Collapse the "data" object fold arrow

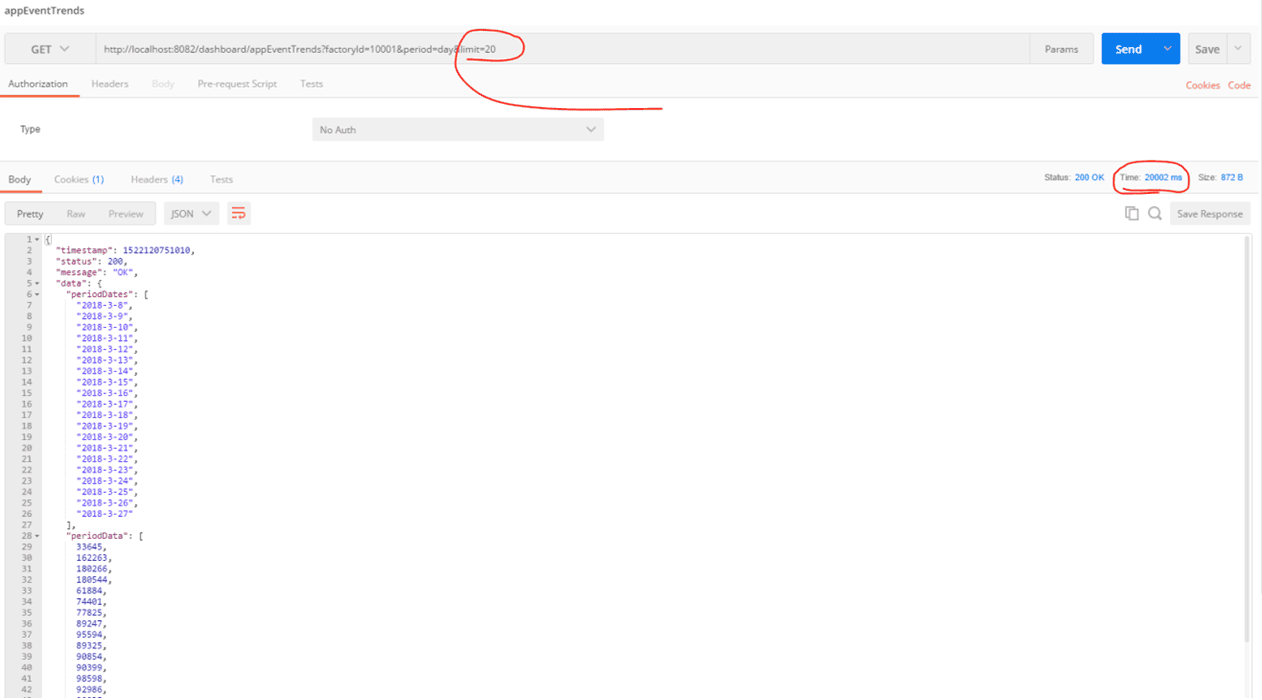click(x=38, y=284)
